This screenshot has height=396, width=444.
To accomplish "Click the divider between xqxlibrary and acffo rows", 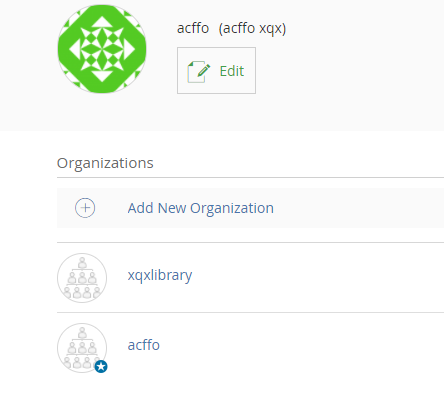I will coord(250,313).
